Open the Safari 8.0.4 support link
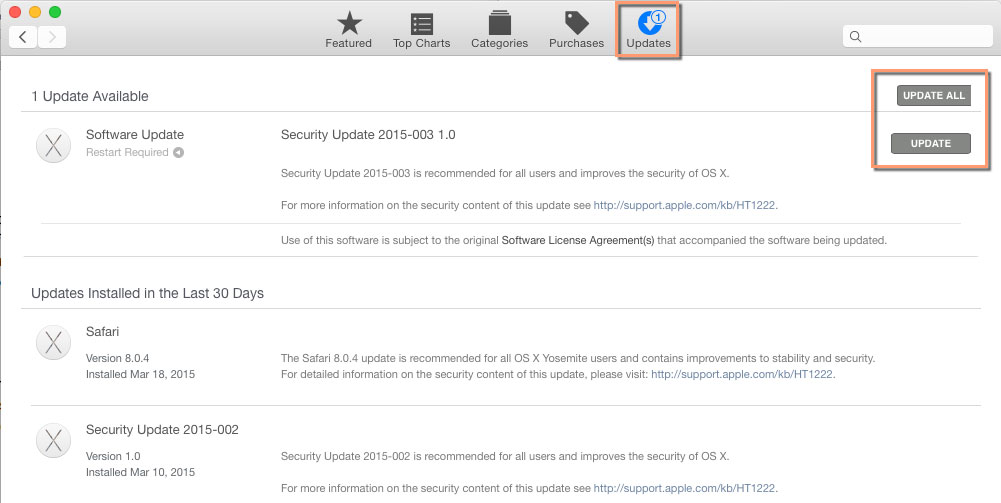 tap(742, 375)
